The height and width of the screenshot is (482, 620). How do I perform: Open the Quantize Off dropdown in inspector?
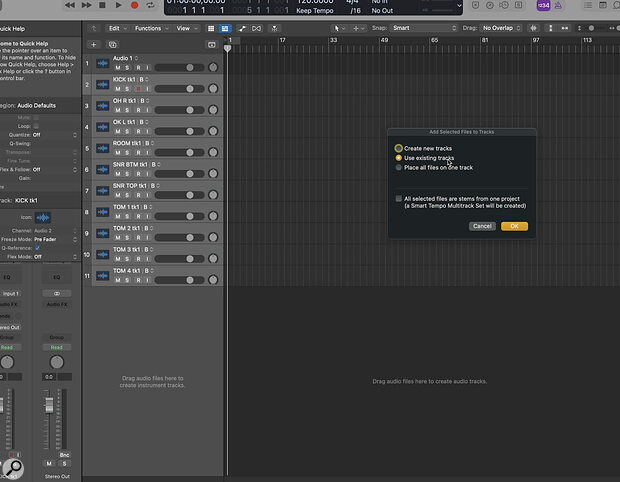point(54,135)
